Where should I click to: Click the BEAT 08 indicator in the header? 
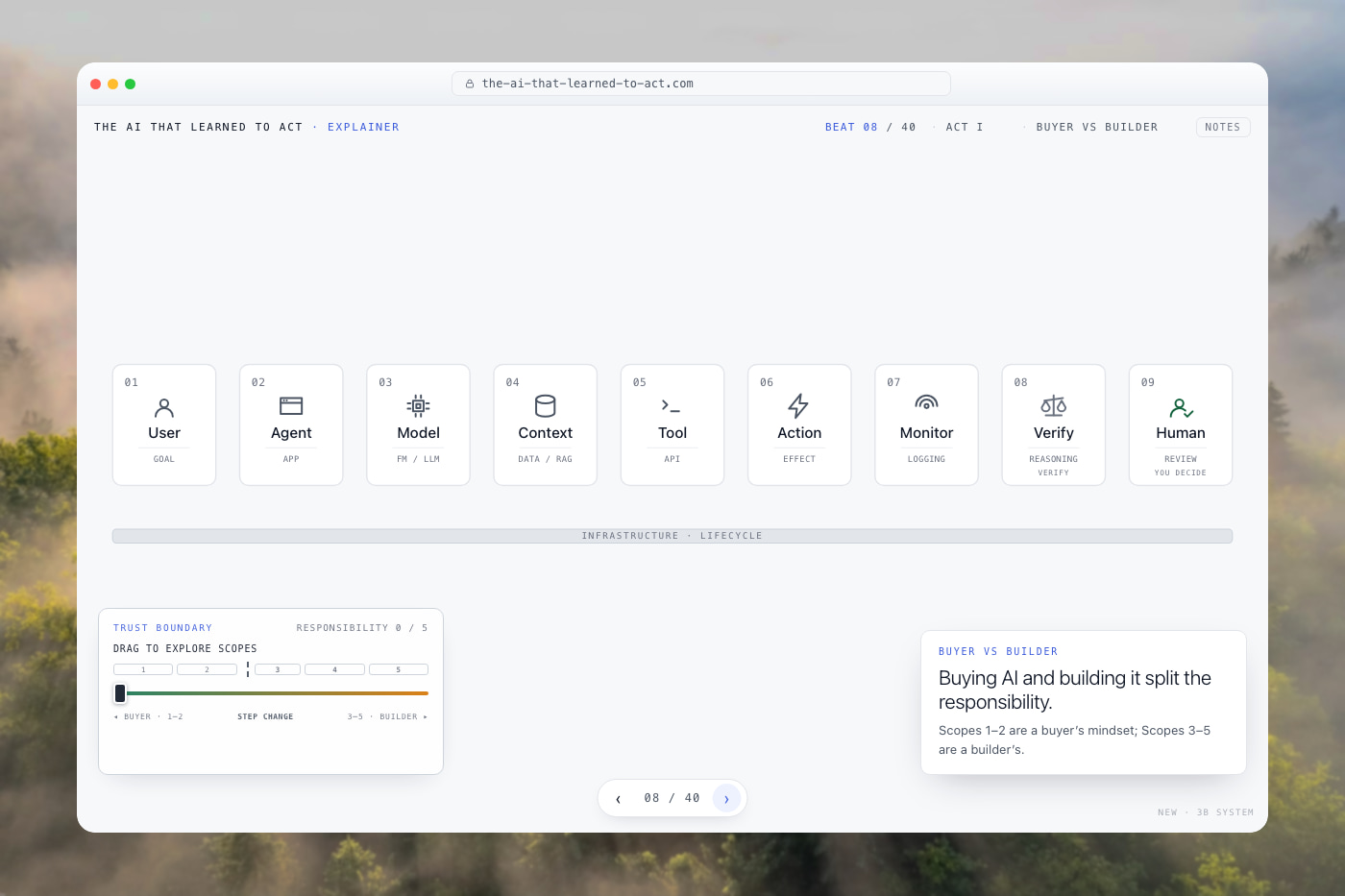(x=851, y=127)
